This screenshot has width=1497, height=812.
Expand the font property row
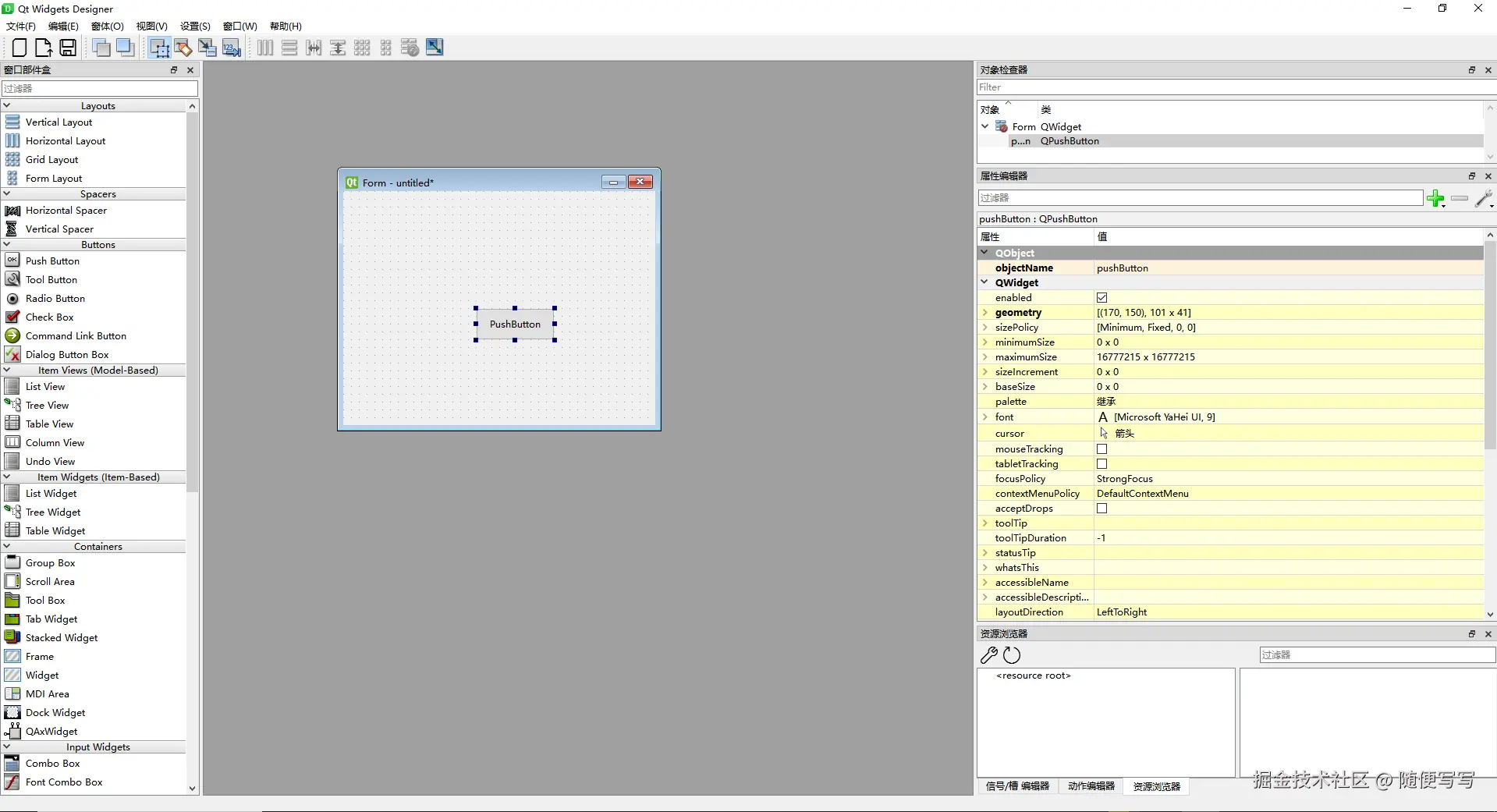[x=985, y=417]
